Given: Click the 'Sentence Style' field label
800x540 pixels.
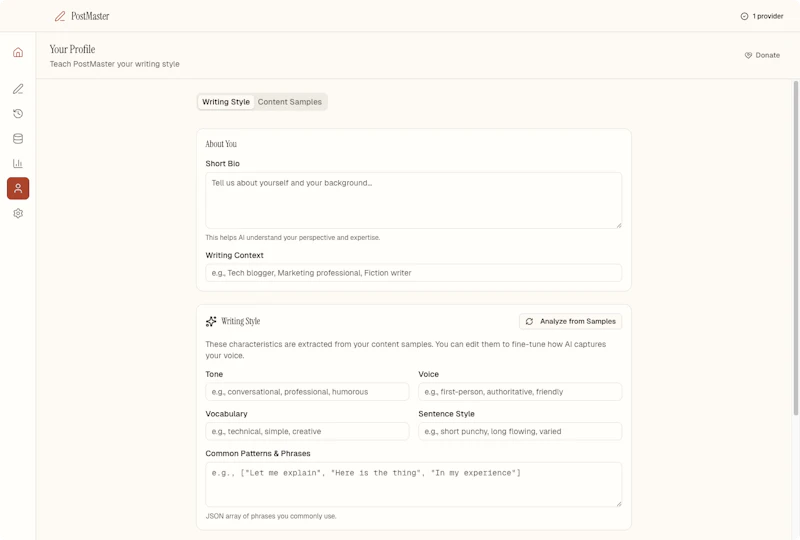Looking at the screenshot, I should pyautogui.click(x=446, y=414).
